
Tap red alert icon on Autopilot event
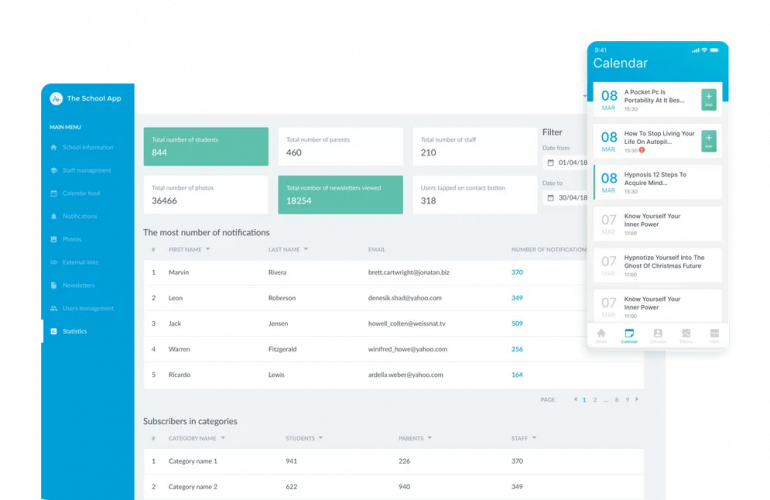pyautogui.click(x=642, y=150)
